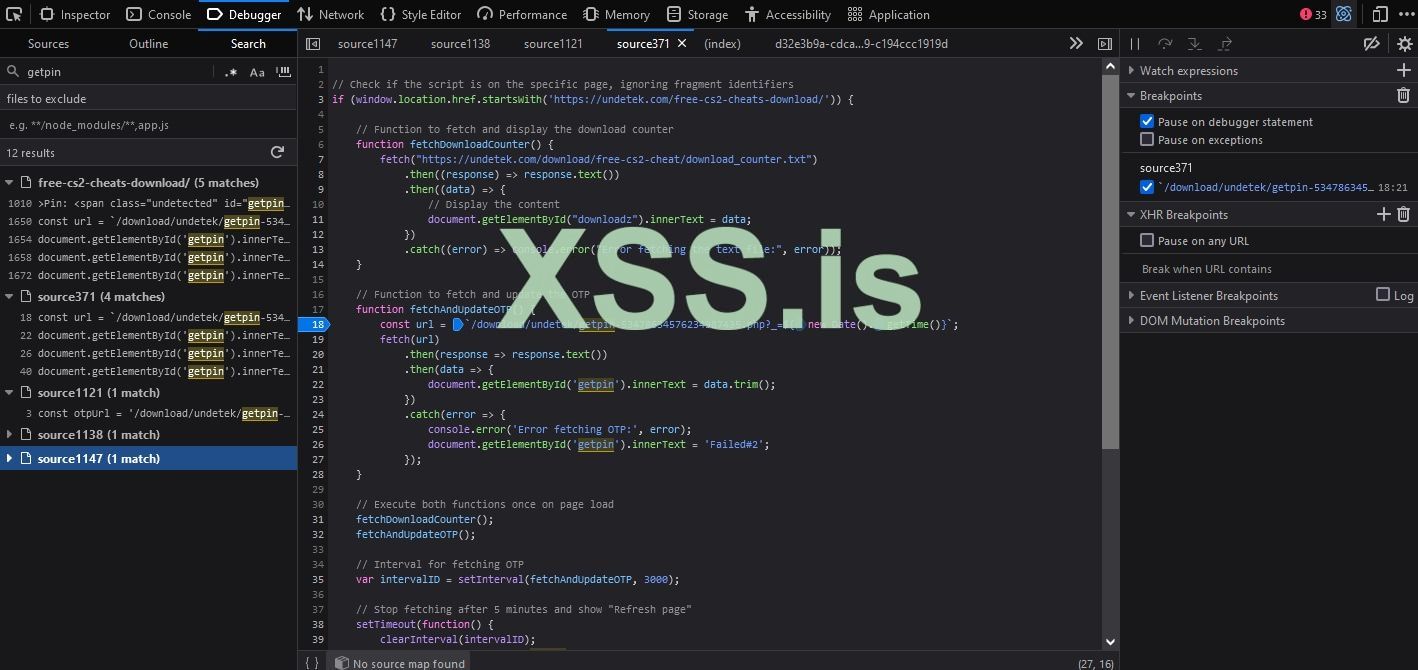Toggle whole word search option
The height and width of the screenshot is (670, 1418).
coord(283,72)
